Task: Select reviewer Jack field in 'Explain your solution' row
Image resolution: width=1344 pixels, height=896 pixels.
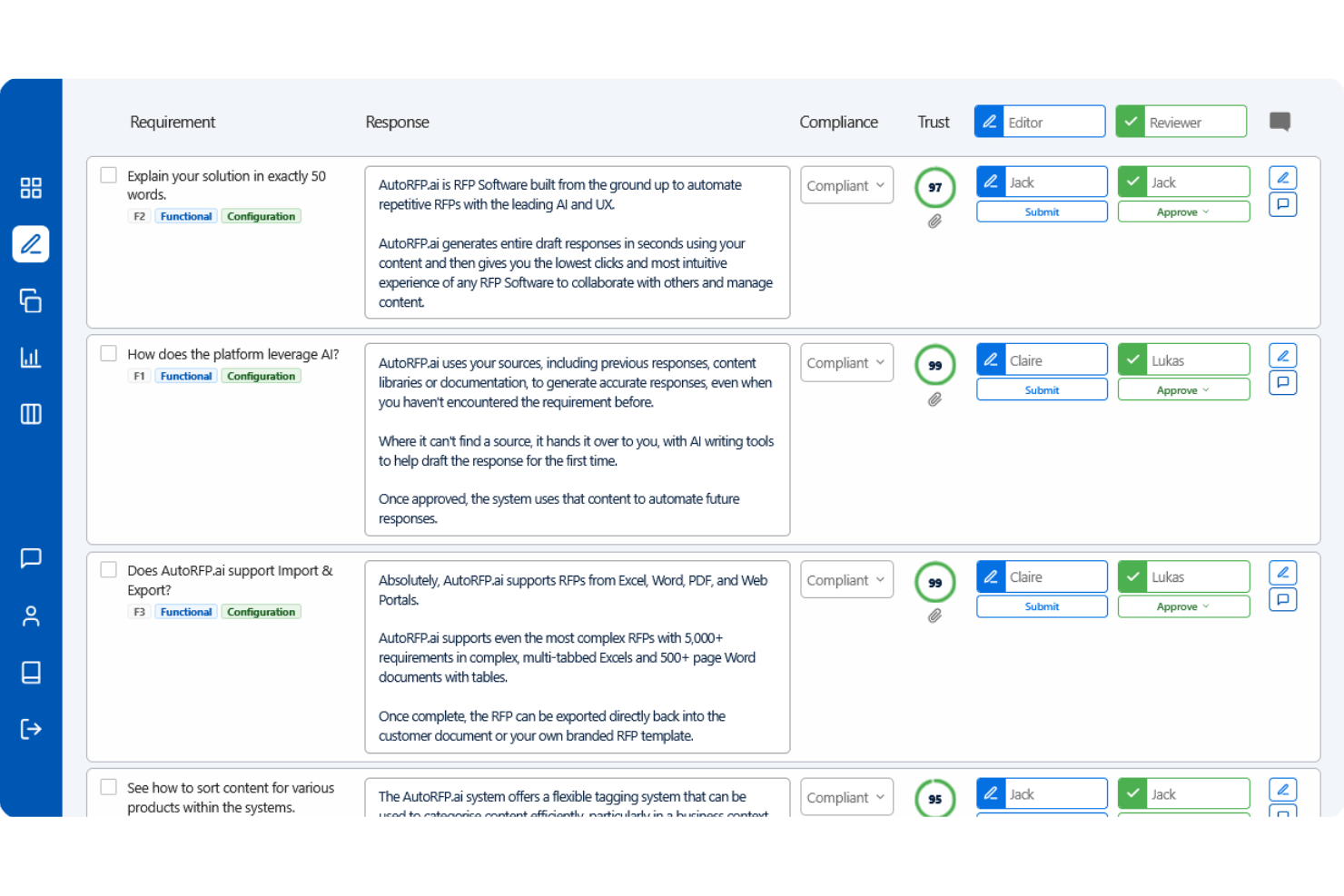Action: click(1183, 182)
